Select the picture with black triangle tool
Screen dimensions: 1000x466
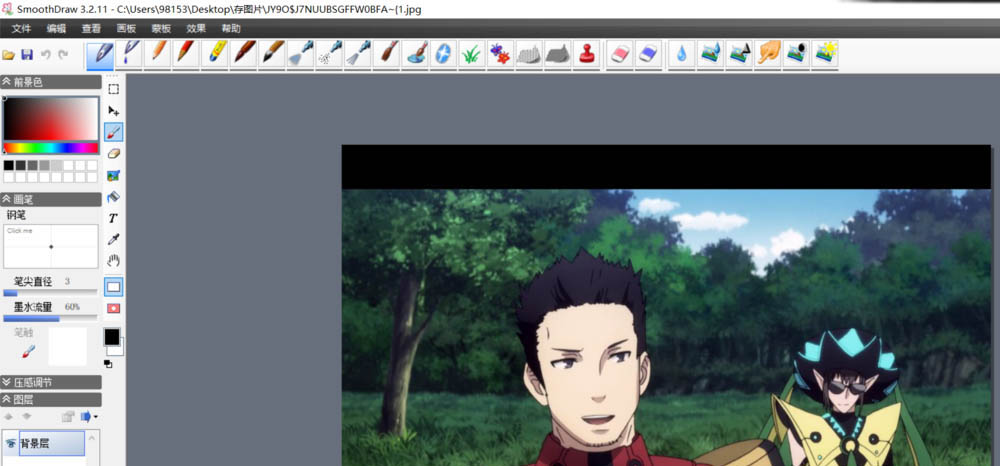(739, 54)
